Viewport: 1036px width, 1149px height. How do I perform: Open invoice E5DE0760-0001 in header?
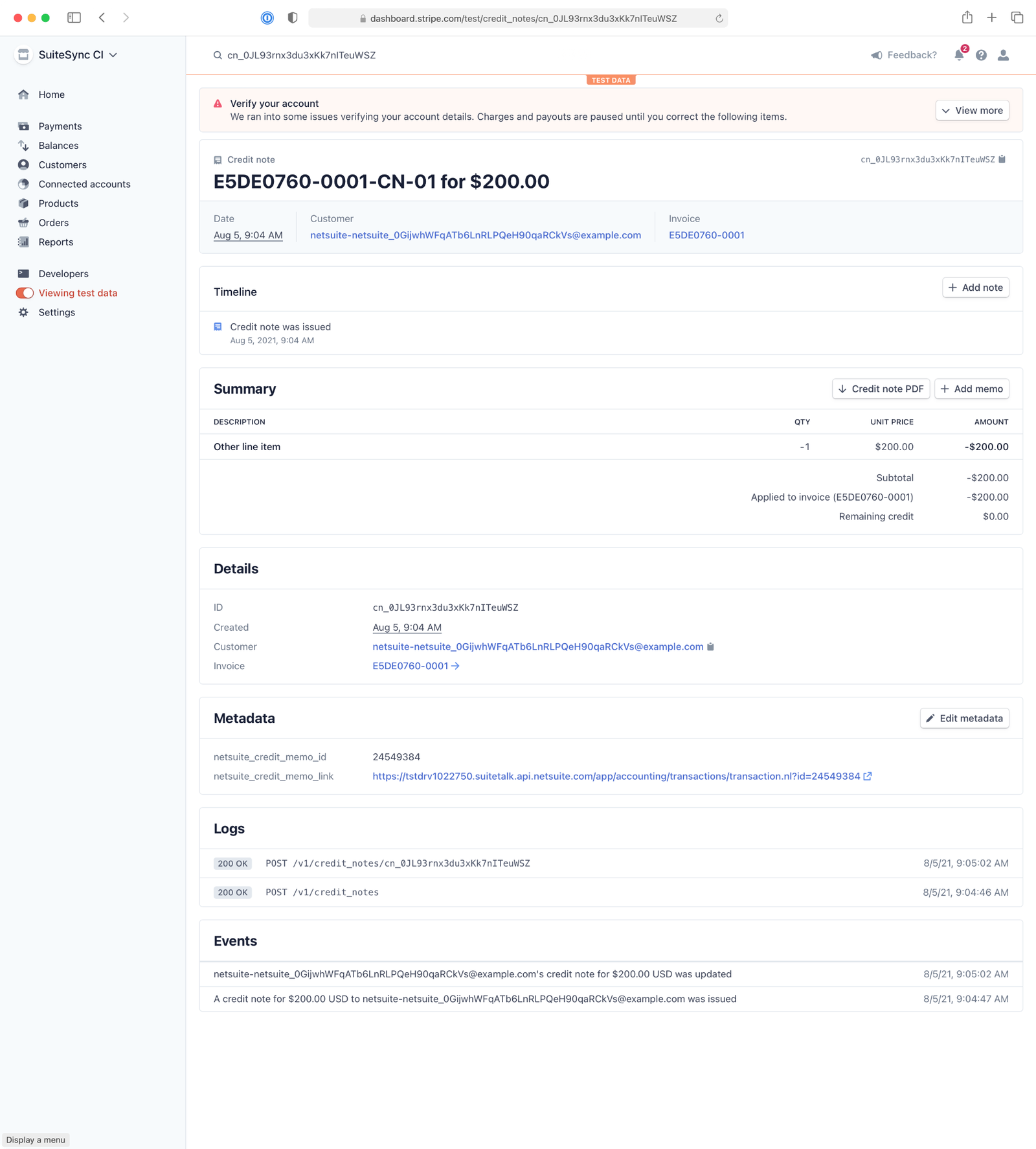click(706, 235)
